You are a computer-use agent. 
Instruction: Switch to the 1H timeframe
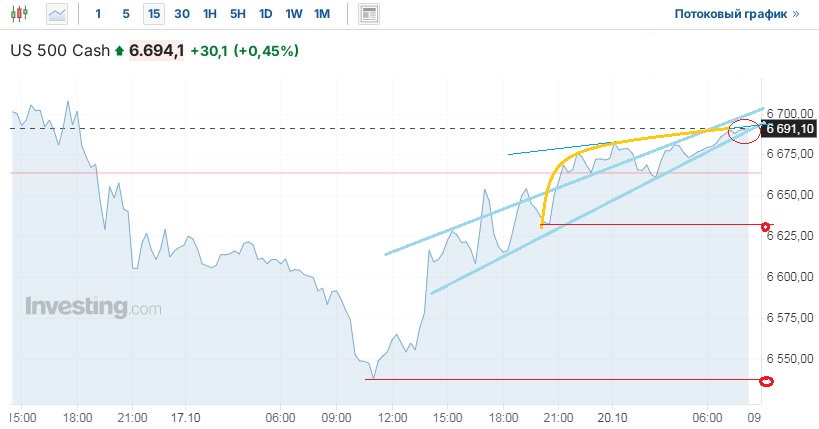(x=209, y=14)
